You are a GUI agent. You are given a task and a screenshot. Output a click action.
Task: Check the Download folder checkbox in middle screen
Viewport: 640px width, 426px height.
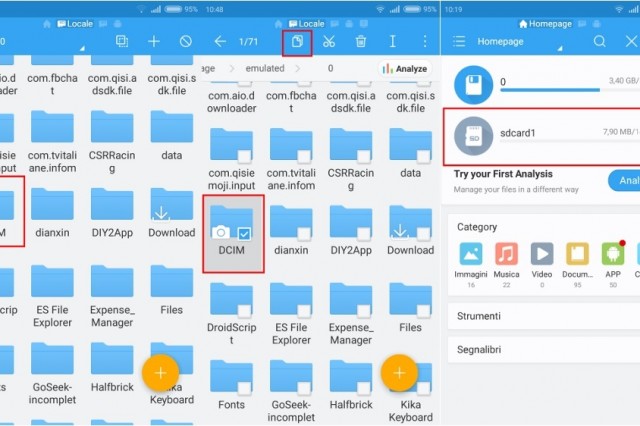click(423, 234)
